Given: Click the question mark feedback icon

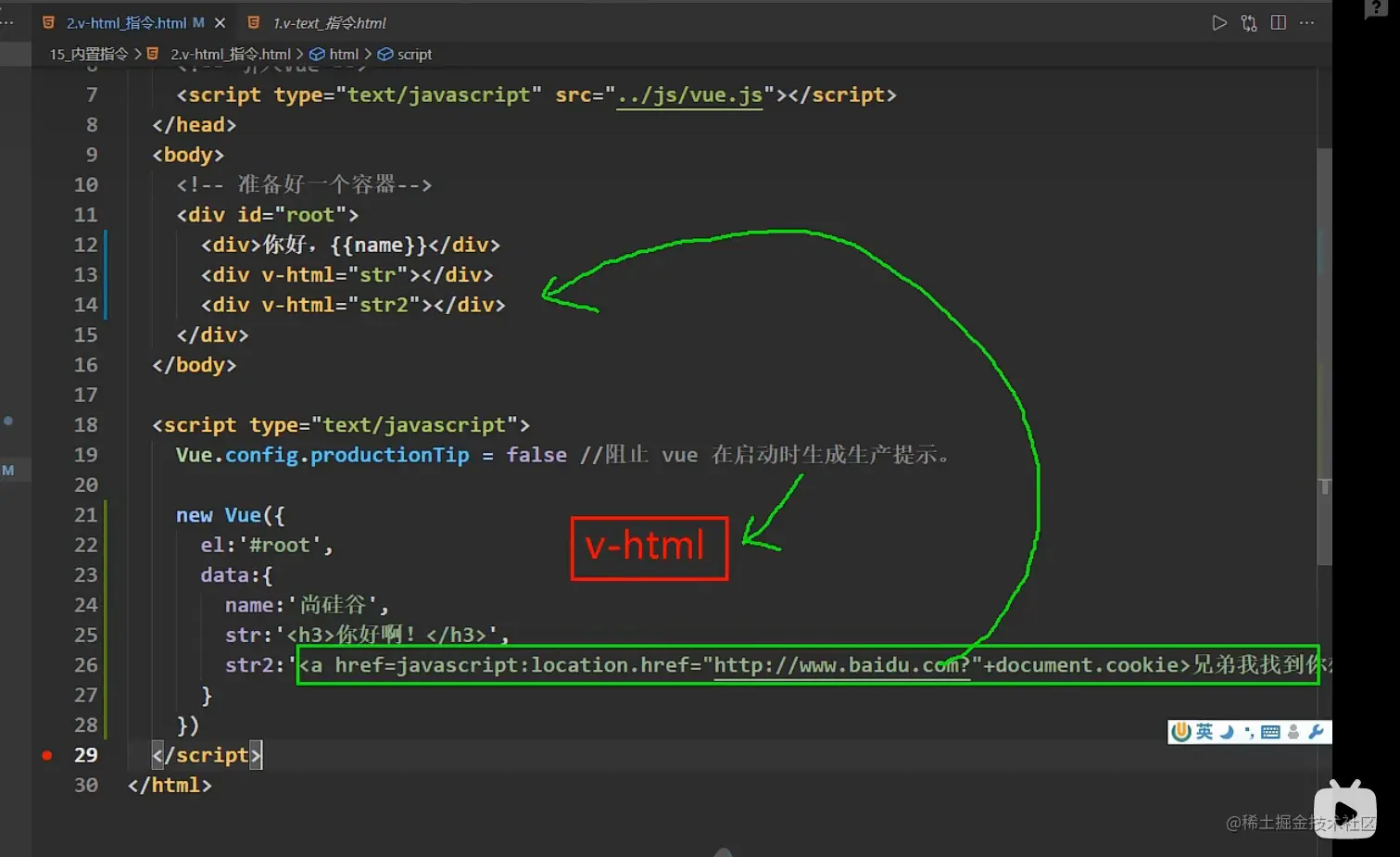Looking at the screenshot, I should click(1375, 8).
